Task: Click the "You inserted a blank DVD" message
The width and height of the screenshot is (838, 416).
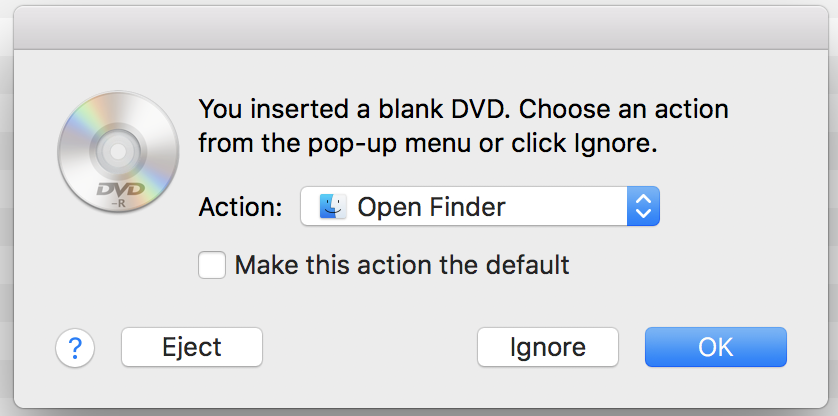Action: coord(352,109)
